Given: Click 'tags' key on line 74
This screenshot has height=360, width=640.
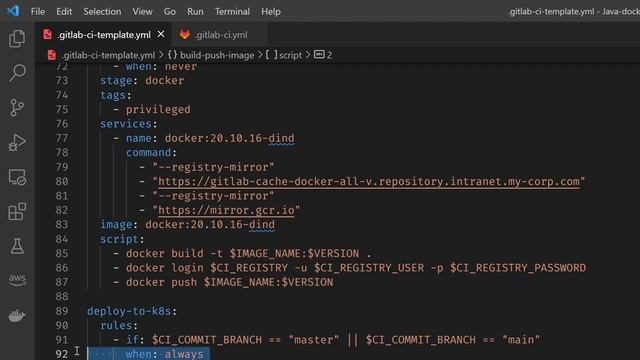Looking at the screenshot, I should 113,95.
